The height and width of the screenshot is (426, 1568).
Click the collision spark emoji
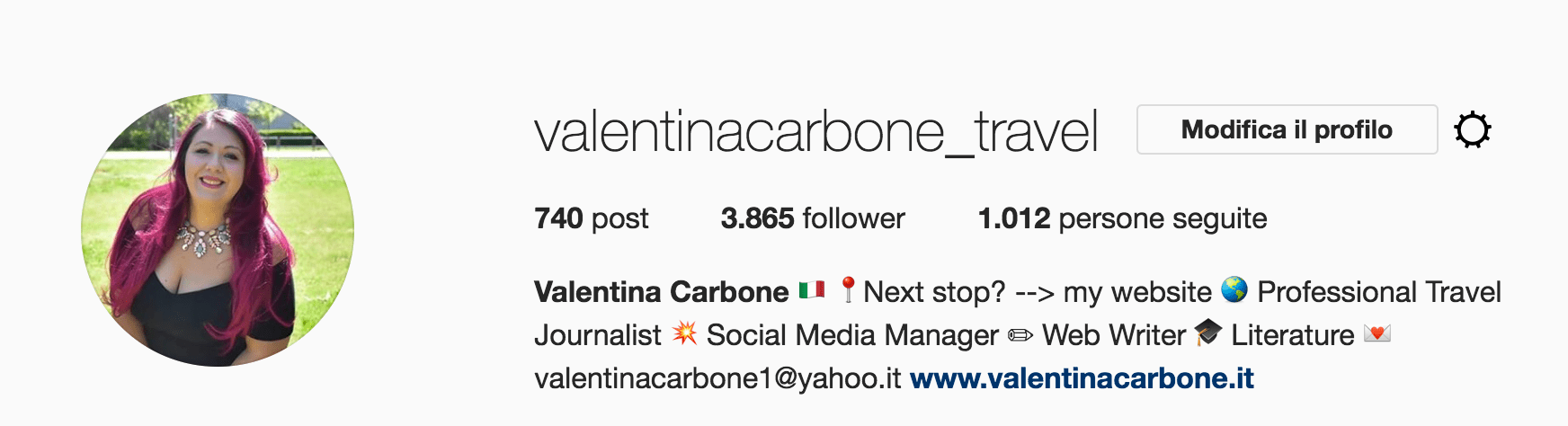685,333
